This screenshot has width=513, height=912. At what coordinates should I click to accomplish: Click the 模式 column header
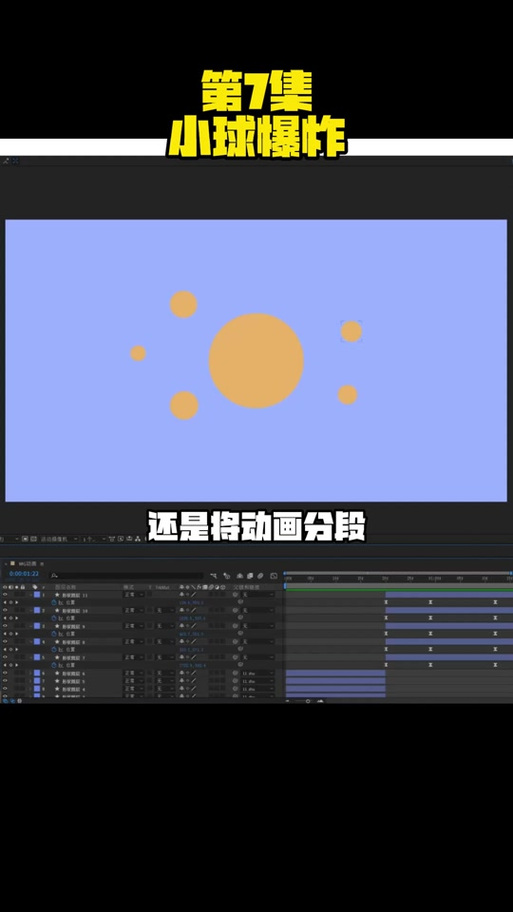[127, 587]
